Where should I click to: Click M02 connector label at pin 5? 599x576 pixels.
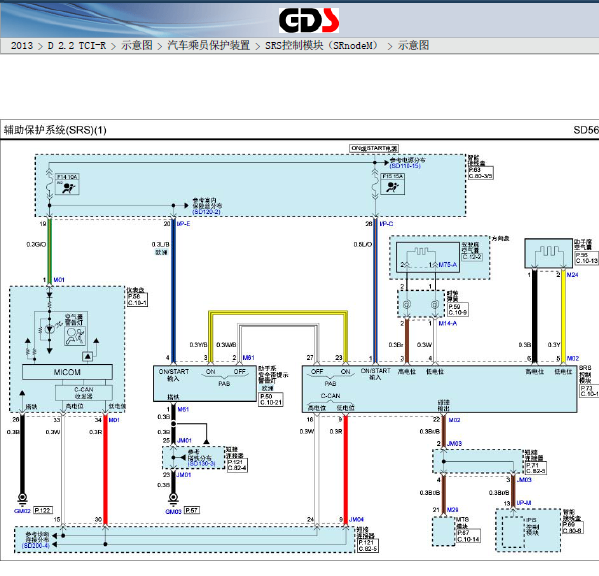573,358
